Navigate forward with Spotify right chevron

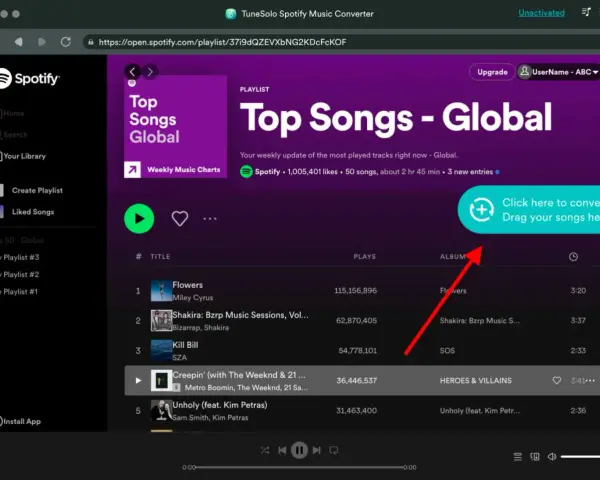click(x=150, y=72)
